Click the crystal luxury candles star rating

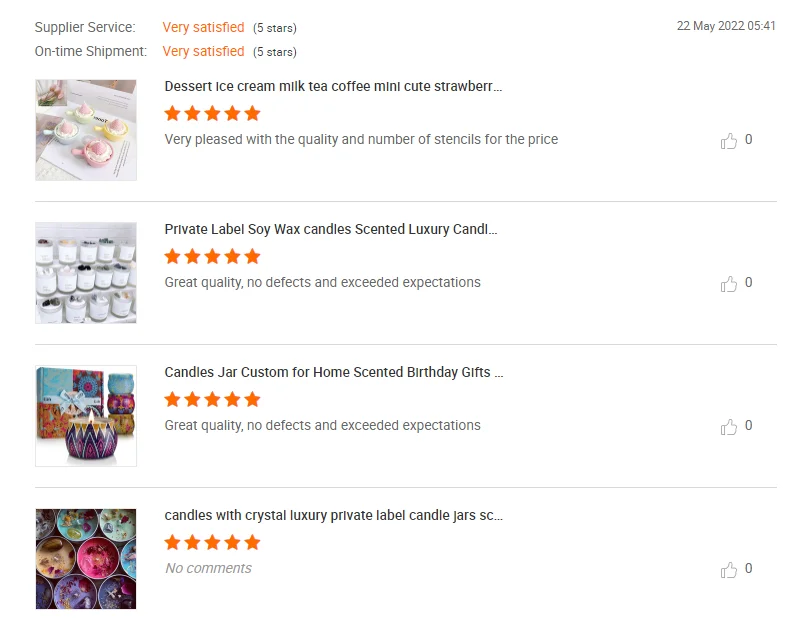[212, 542]
